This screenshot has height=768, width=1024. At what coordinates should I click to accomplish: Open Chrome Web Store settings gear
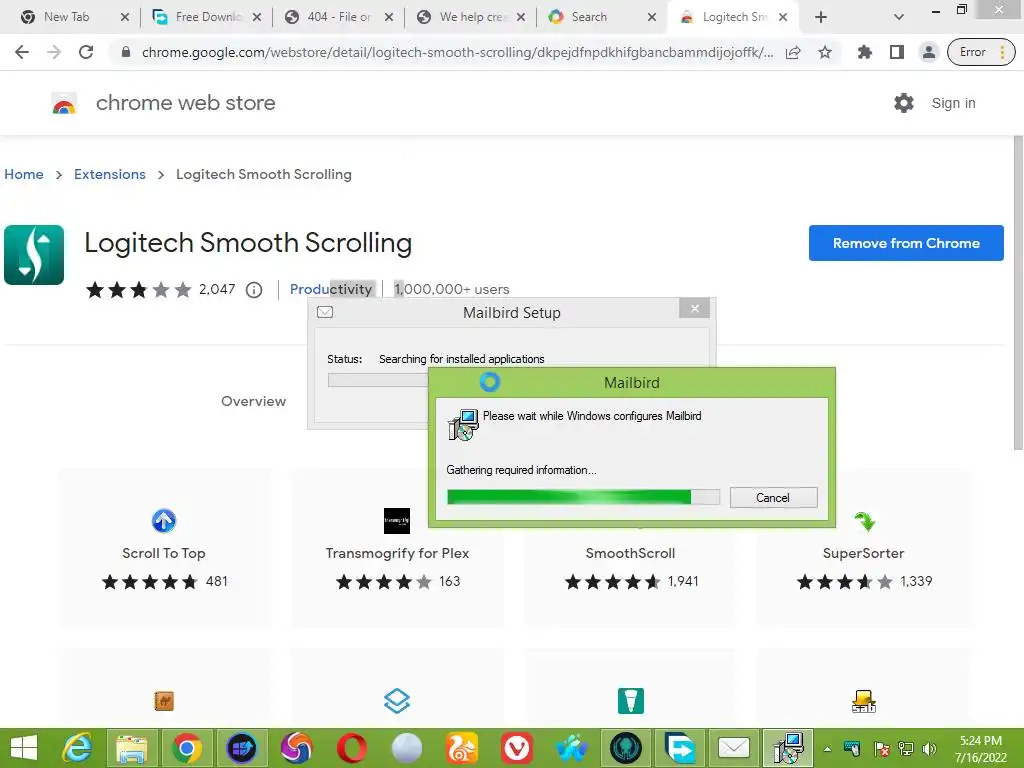904,103
